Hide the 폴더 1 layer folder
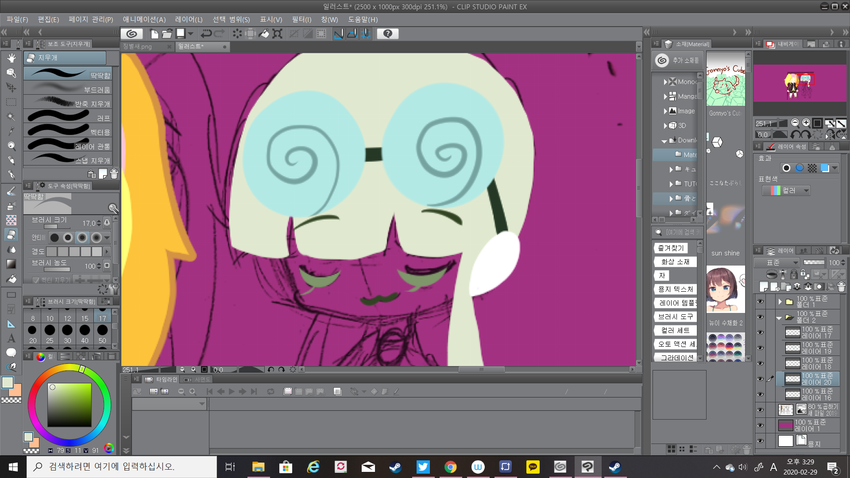Viewport: 850px width, 478px height. coord(760,301)
